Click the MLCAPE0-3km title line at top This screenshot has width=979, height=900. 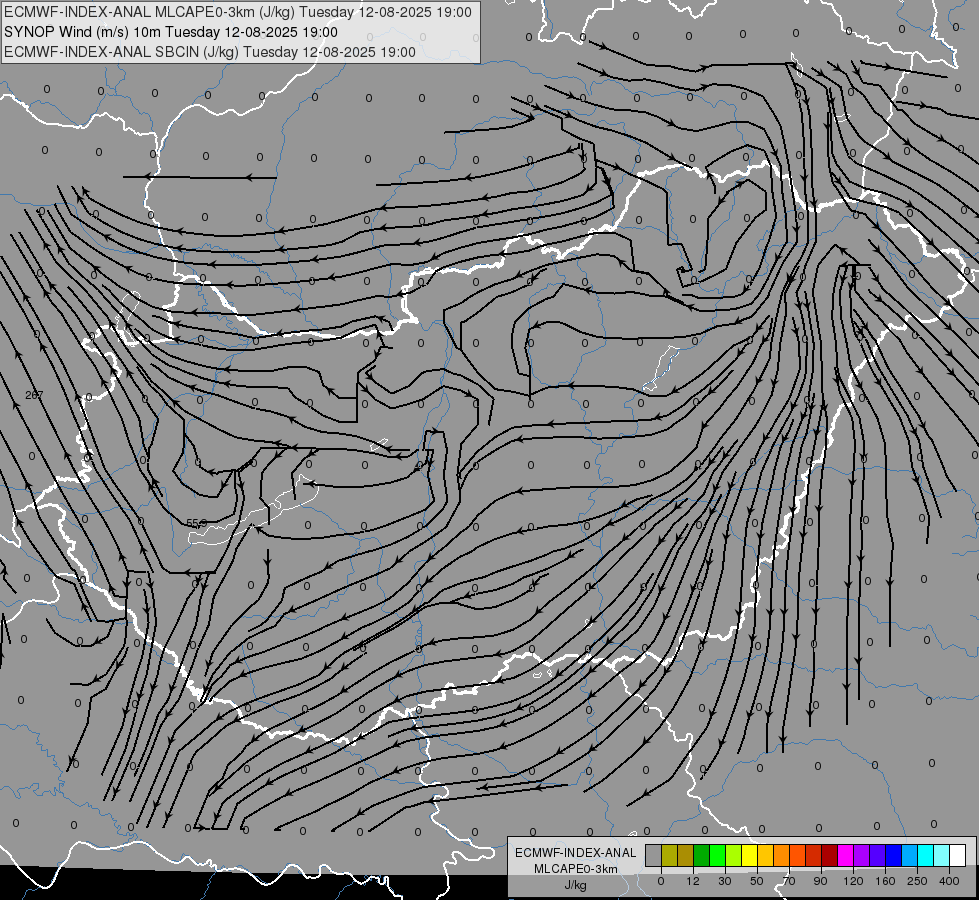238,12
